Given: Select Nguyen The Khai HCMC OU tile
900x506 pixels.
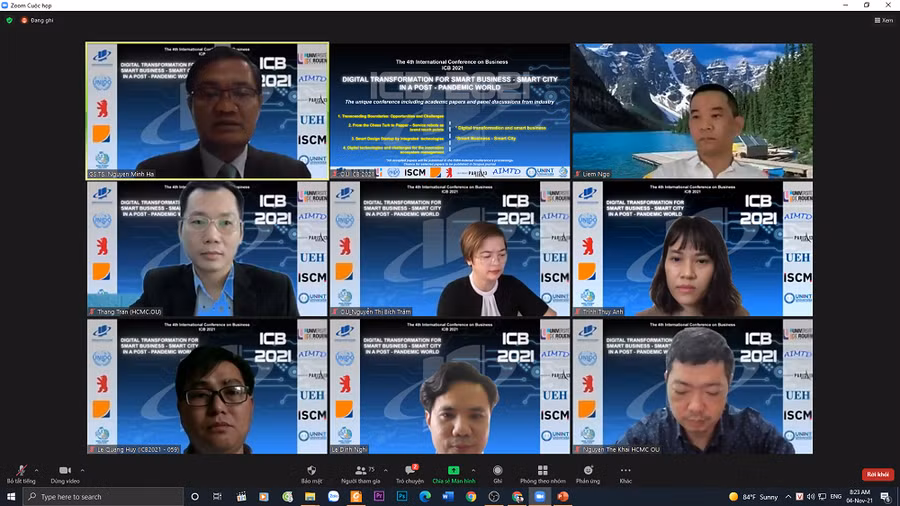Looking at the screenshot, I should [x=693, y=387].
